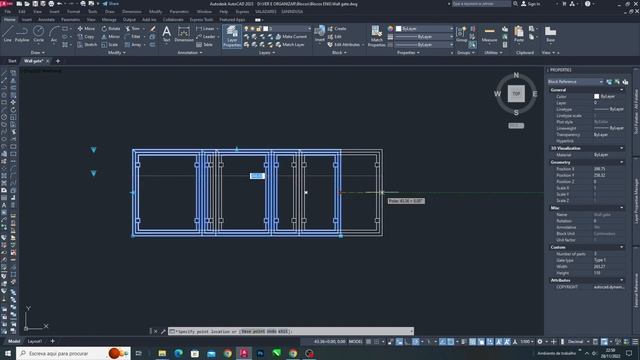This screenshot has height=360, width=640.
Task: Open the Array tool dropdown arrow
Action: click(x=145, y=44)
